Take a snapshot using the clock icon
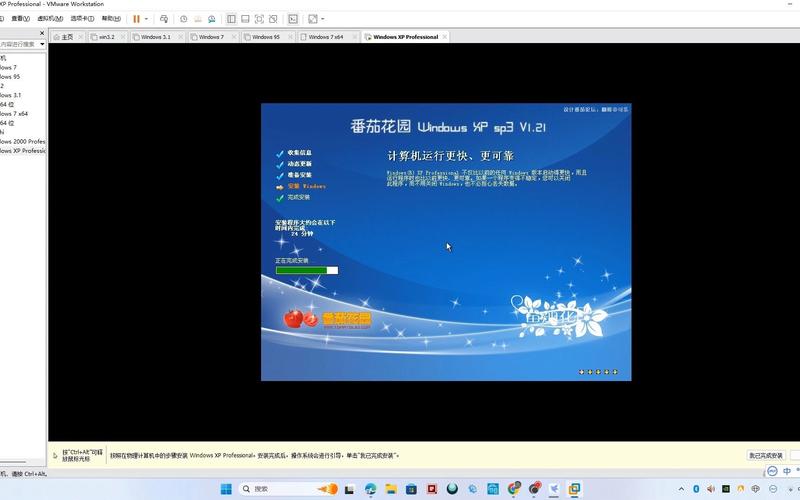Image resolution: width=800 pixels, height=500 pixels. [184, 19]
